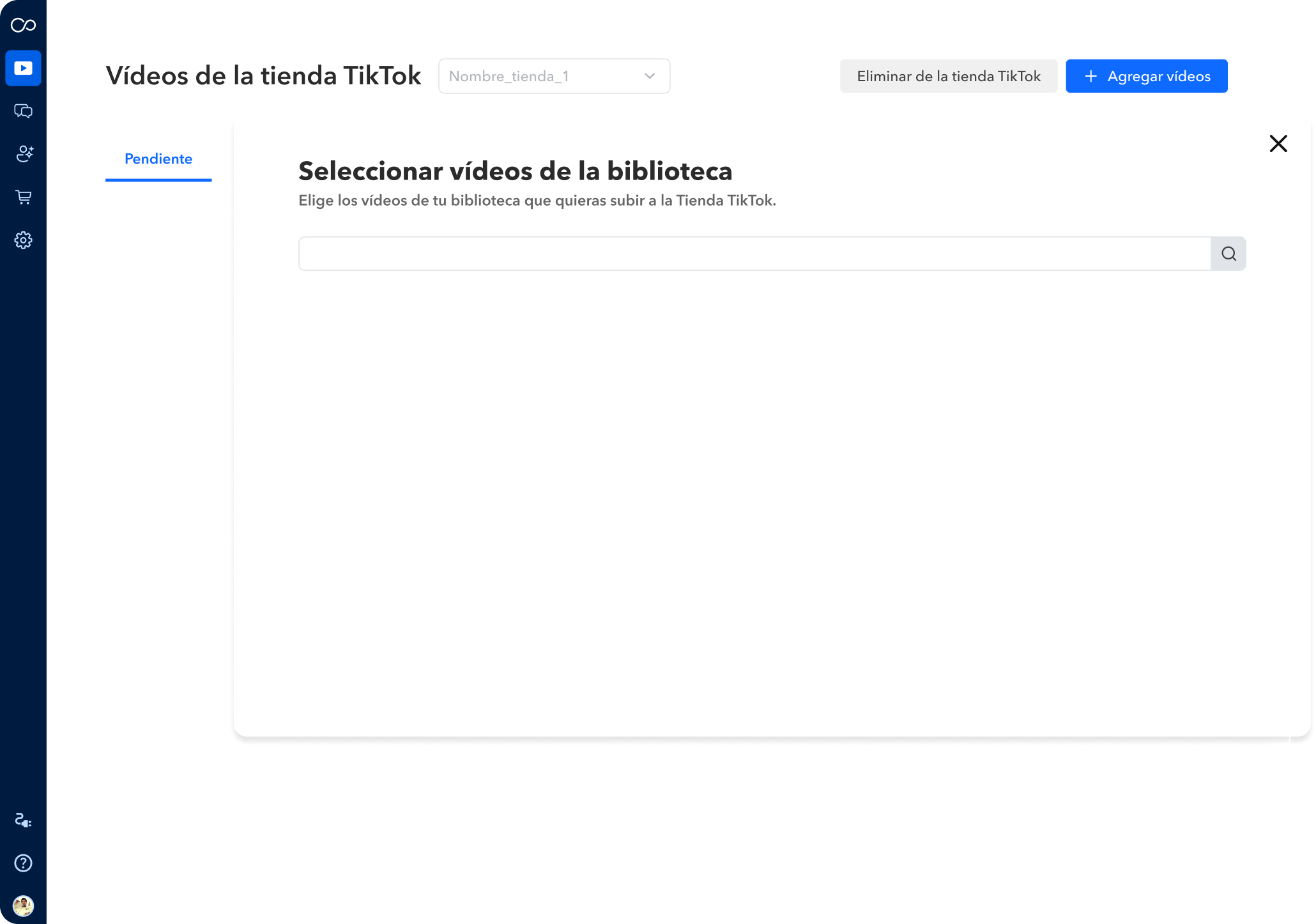
Task: Expand the chevron beside Nombre_tienda_1
Action: [650, 75]
